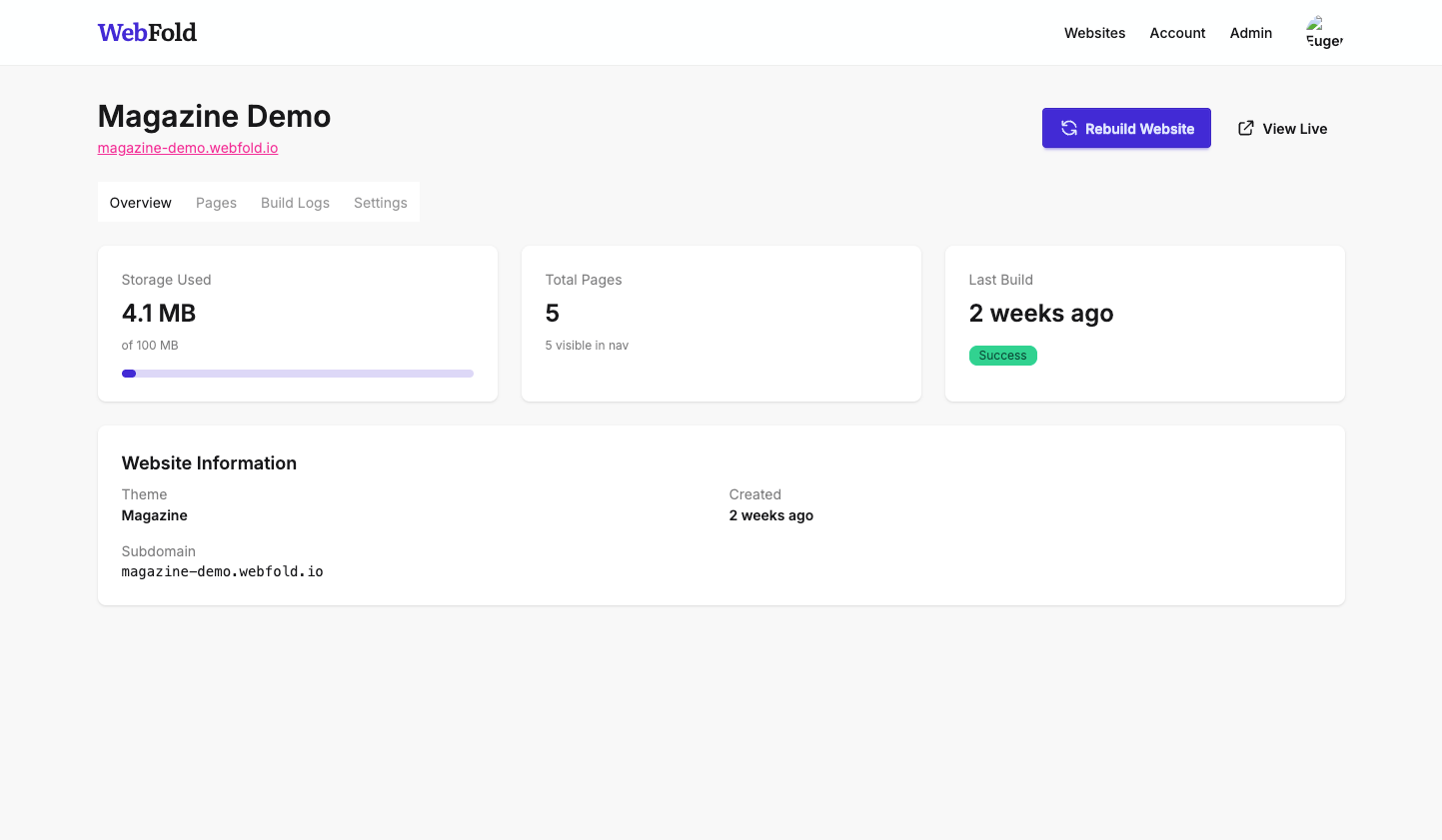Click the 4.1 MB storage value
The width and height of the screenshot is (1442, 840).
(159, 313)
